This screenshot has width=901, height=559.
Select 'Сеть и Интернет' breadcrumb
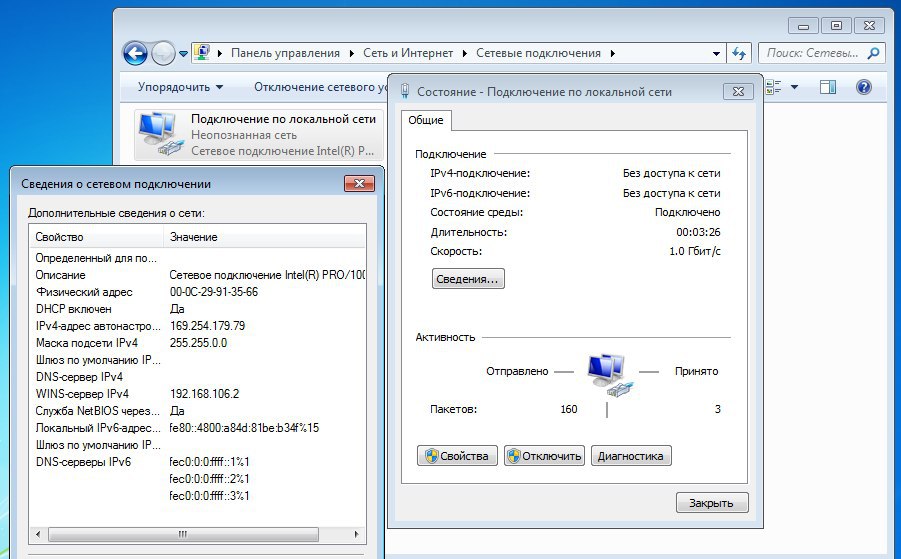pos(408,53)
